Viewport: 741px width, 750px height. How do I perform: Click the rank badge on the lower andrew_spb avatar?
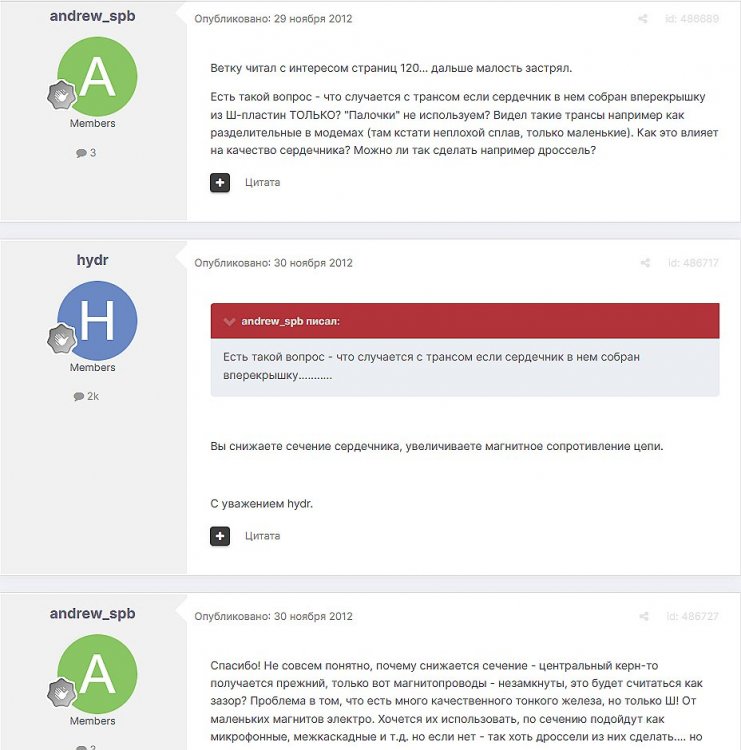point(62,693)
